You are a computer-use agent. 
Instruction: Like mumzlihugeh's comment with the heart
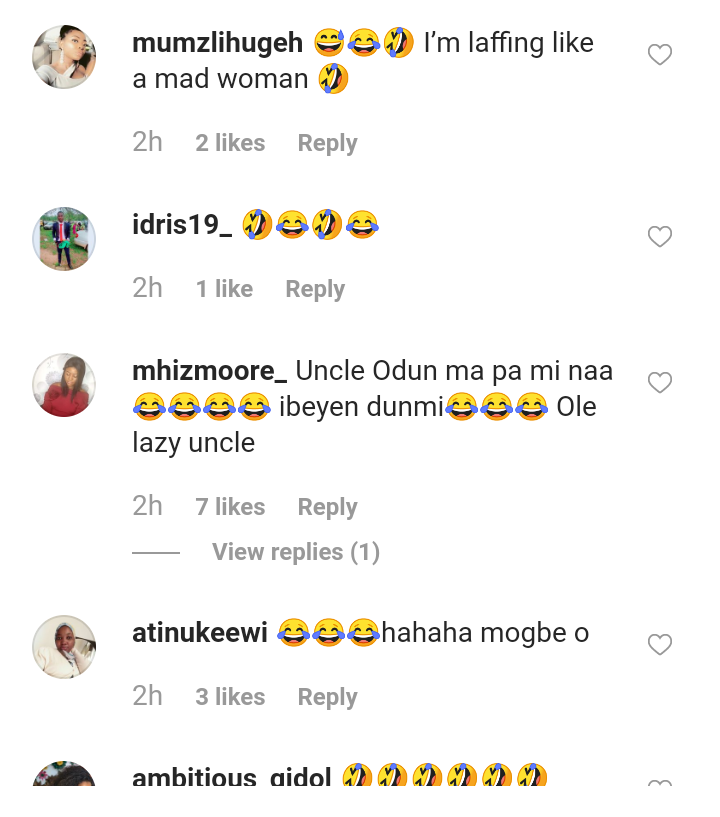click(x=659, y=56)
